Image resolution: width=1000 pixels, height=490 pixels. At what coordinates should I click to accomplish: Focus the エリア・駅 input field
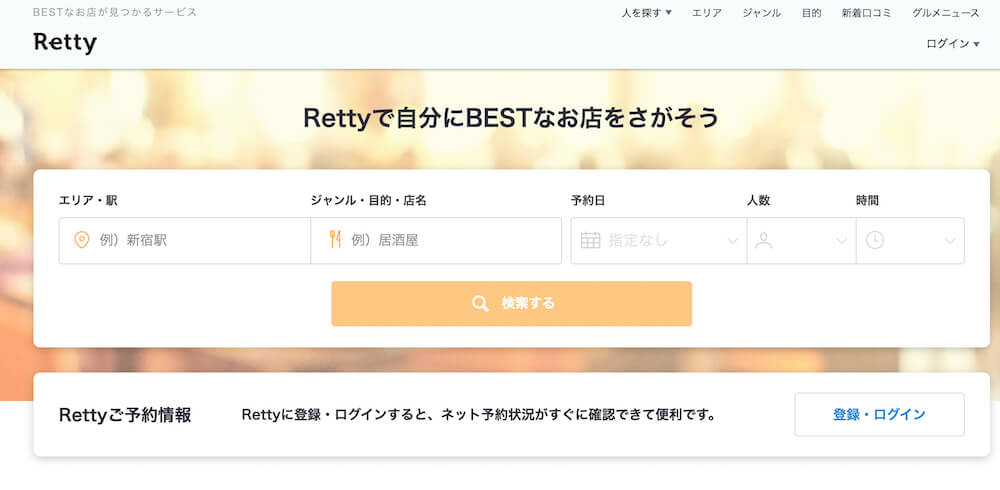tap(185, 241)
